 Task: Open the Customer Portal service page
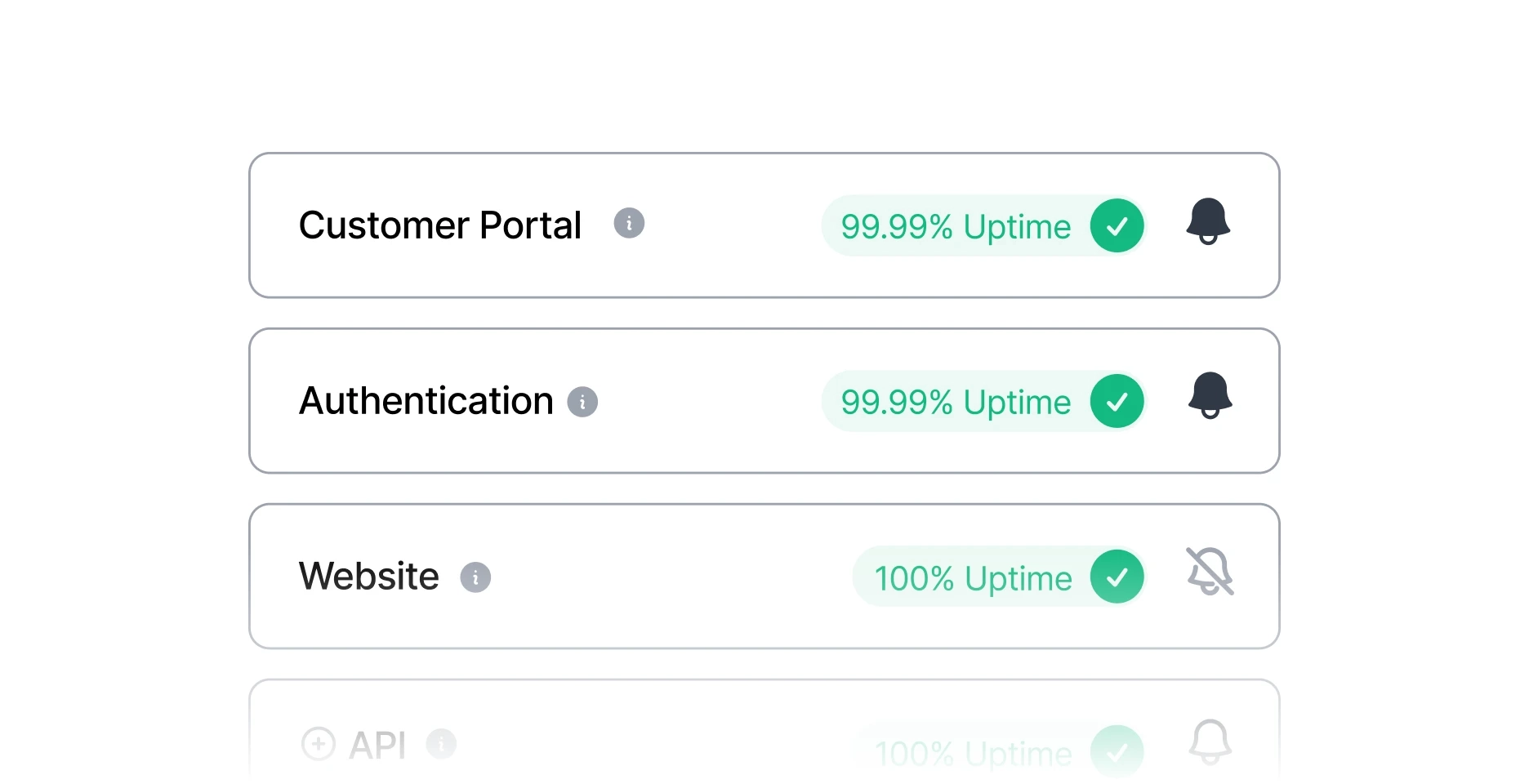click(x=439, y=225)
